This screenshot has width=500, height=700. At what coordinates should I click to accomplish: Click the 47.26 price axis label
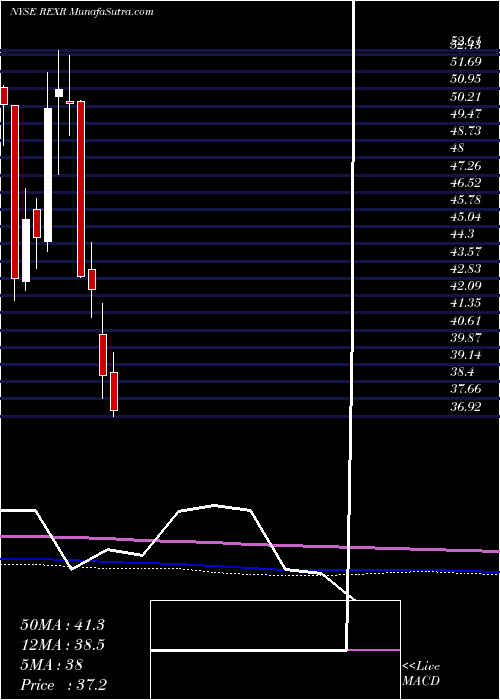pos(465,166)
